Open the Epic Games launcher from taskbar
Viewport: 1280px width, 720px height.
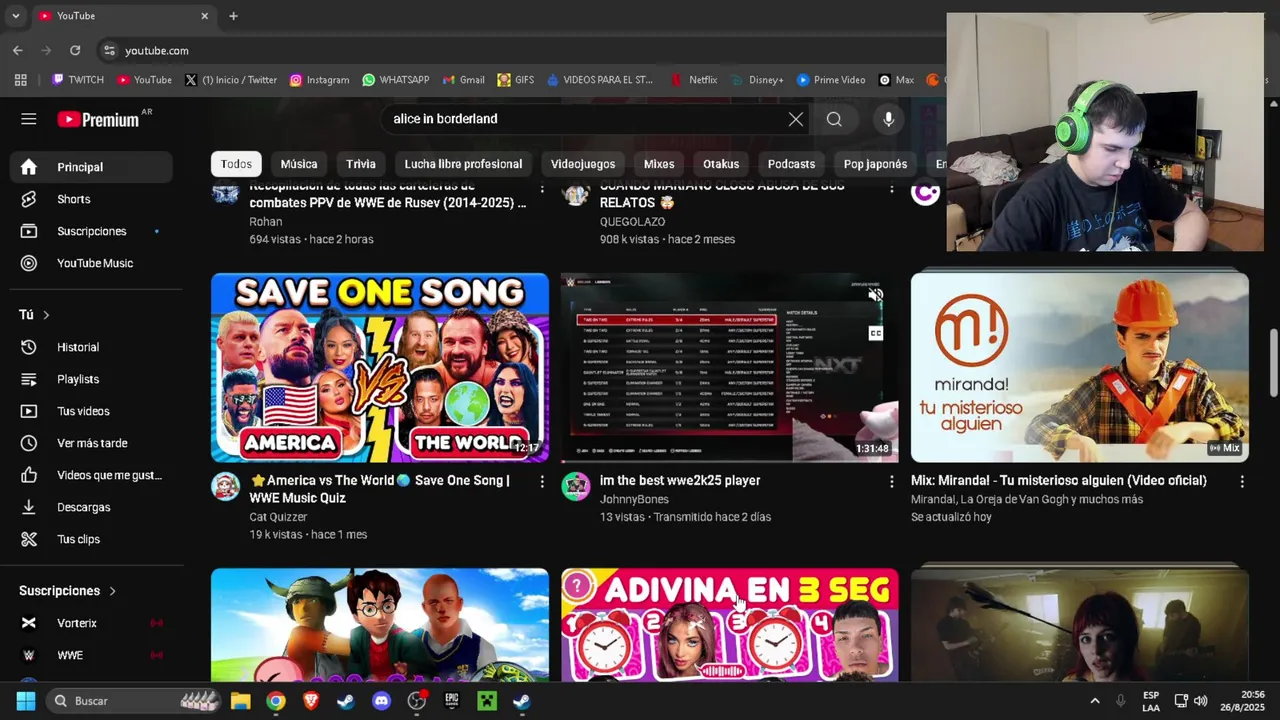point(451,701)
